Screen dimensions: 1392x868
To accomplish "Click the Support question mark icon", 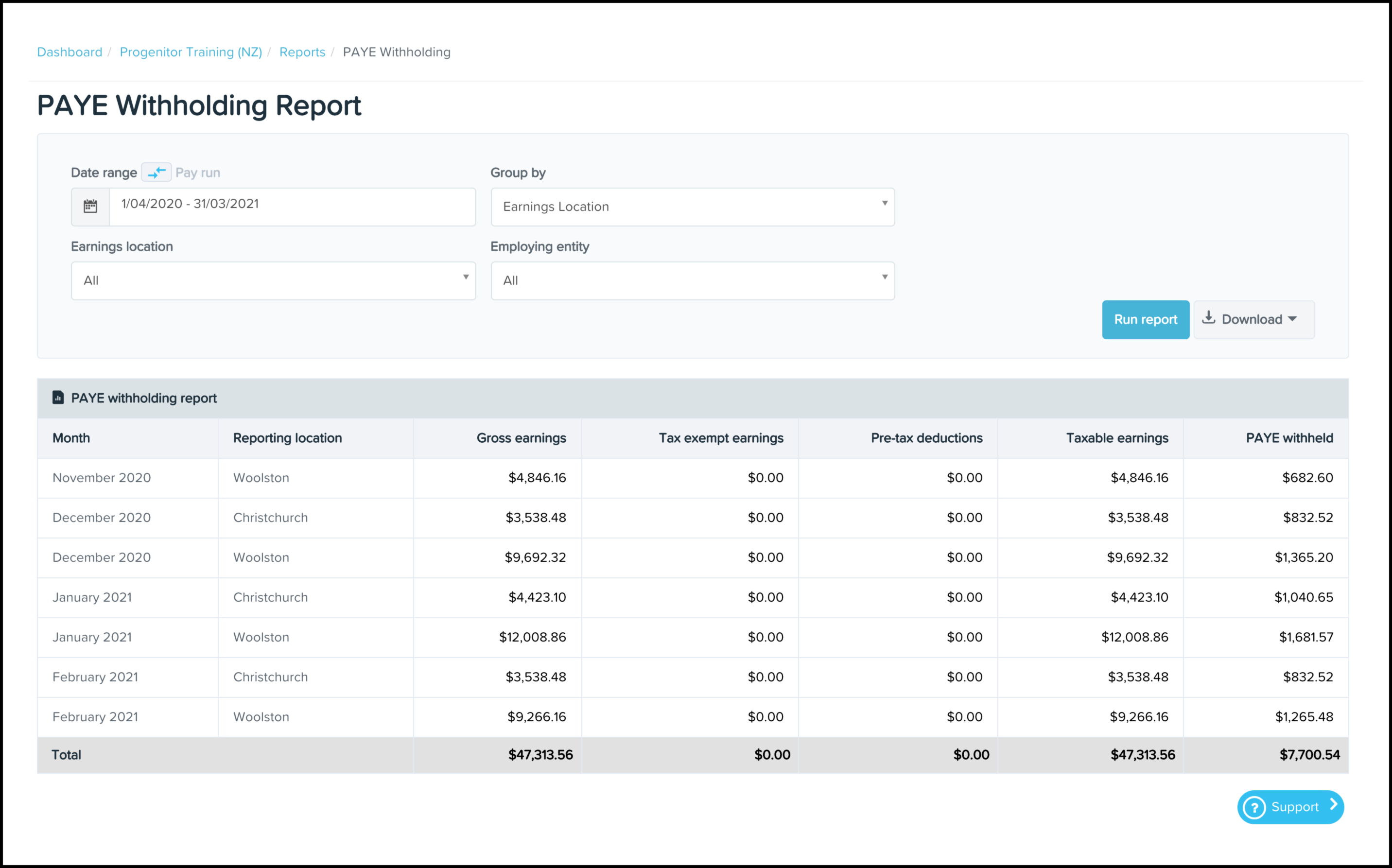I will 1254,807.
